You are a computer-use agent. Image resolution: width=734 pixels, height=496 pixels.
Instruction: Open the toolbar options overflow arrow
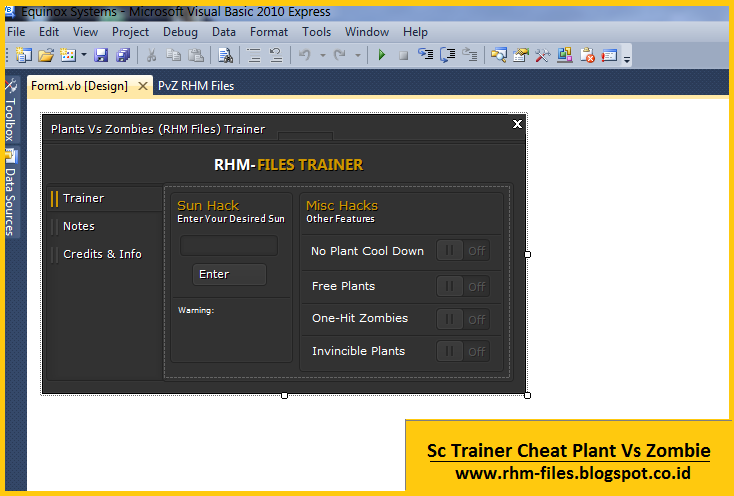627,58
